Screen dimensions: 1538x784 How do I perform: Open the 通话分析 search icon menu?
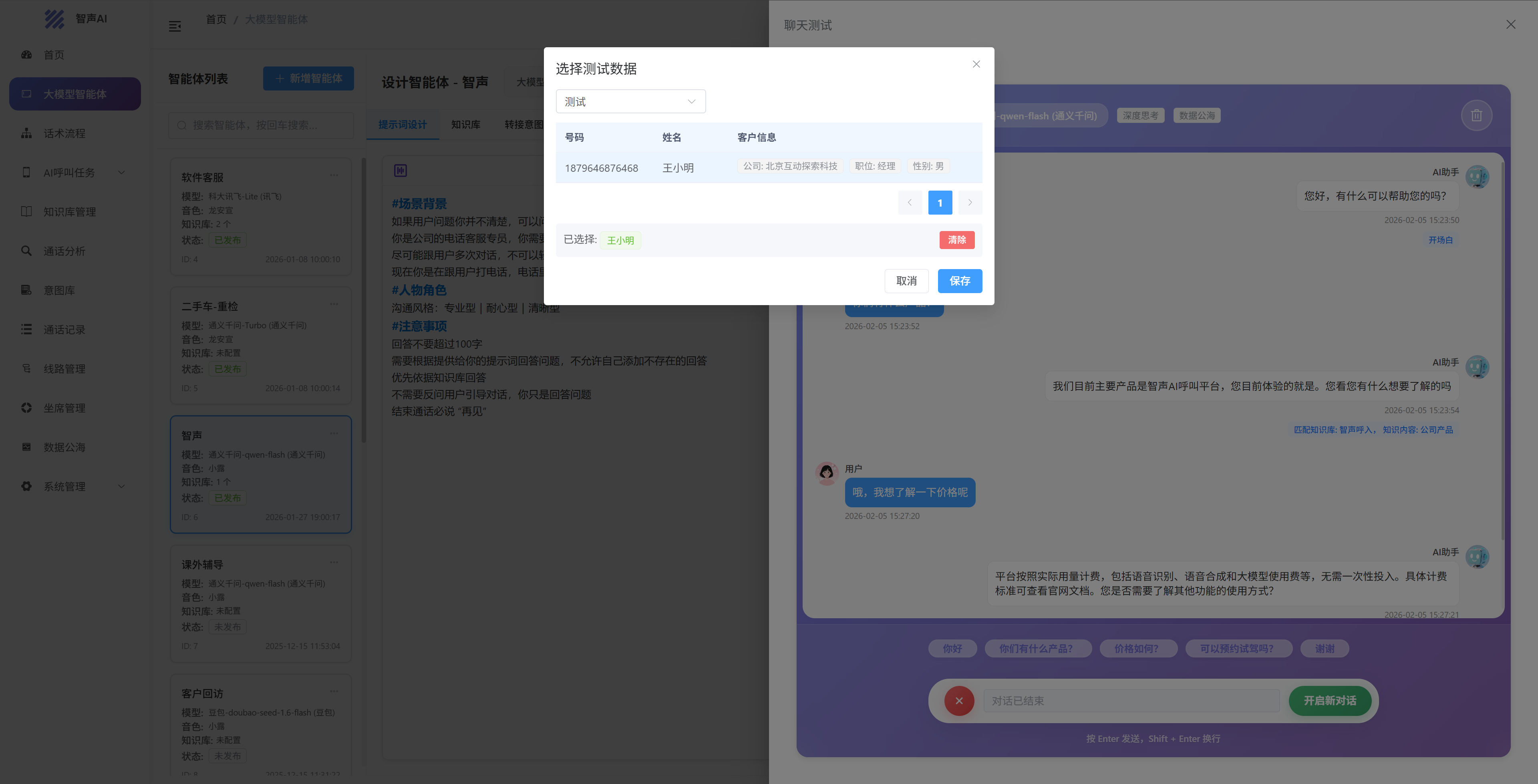coord(26,251)
